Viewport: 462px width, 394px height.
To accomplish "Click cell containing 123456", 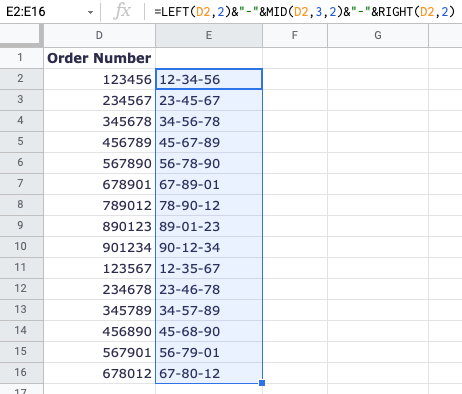I will pos(99,79).
